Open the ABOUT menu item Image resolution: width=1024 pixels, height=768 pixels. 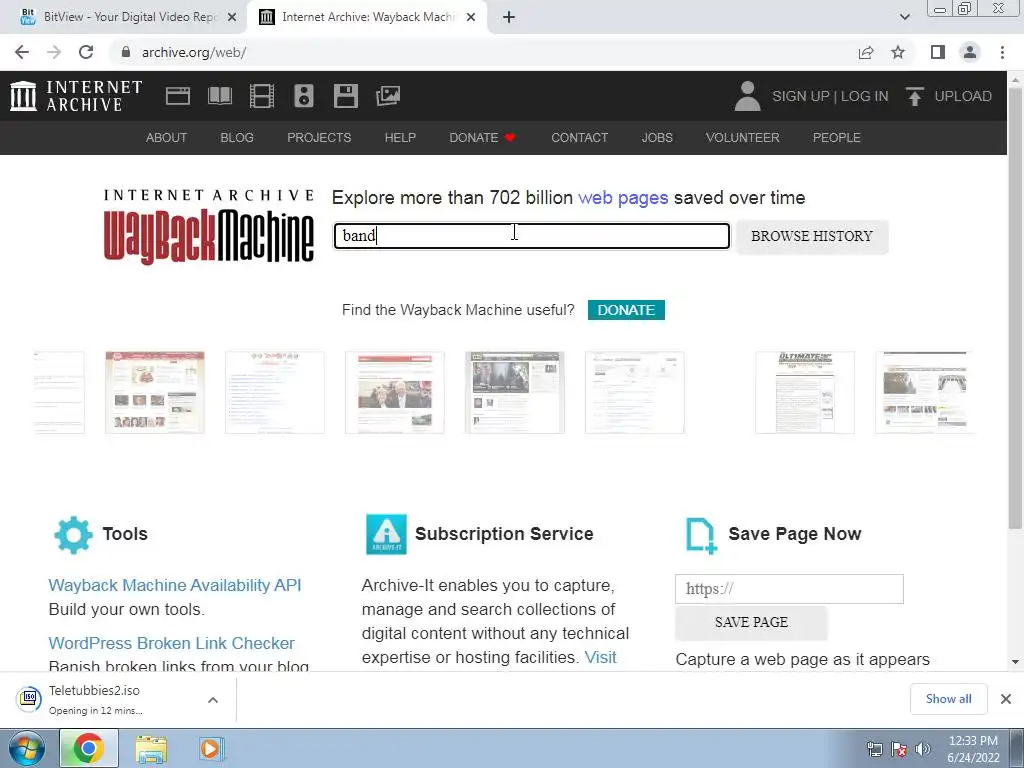pos(167,138)
